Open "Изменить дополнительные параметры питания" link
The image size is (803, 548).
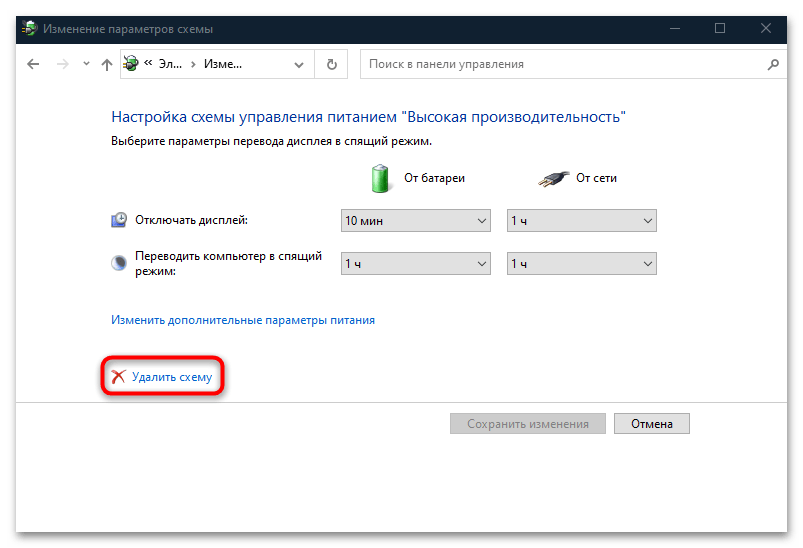point(243,321)
